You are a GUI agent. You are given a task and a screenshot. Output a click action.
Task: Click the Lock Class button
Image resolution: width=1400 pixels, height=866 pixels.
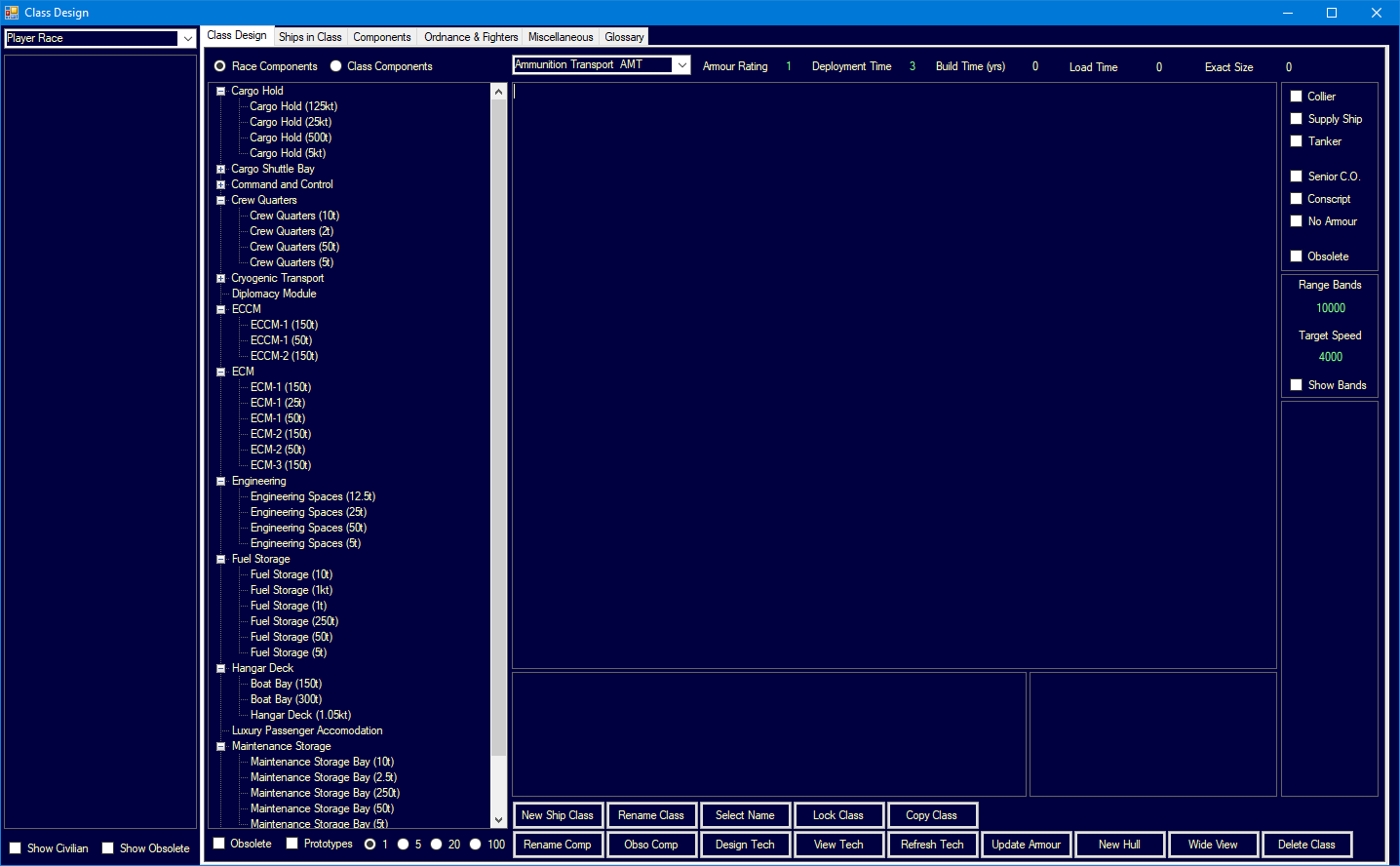click(x=838, y=815)
